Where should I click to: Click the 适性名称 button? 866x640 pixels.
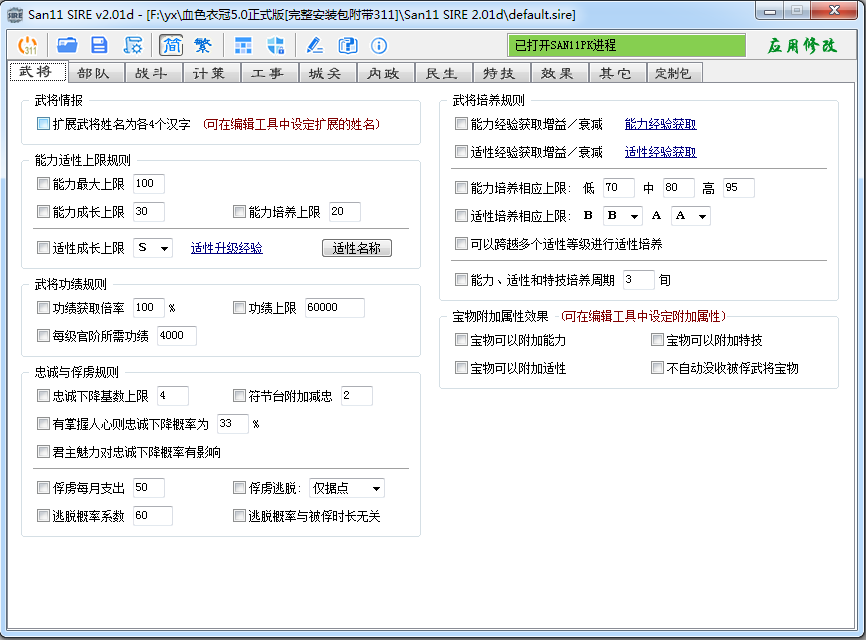point(357,248)
